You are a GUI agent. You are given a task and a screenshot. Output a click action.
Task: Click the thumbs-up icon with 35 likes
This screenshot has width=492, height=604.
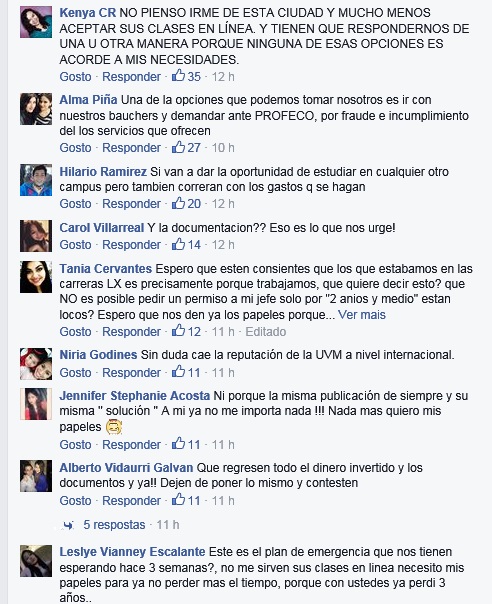[178, 76]
